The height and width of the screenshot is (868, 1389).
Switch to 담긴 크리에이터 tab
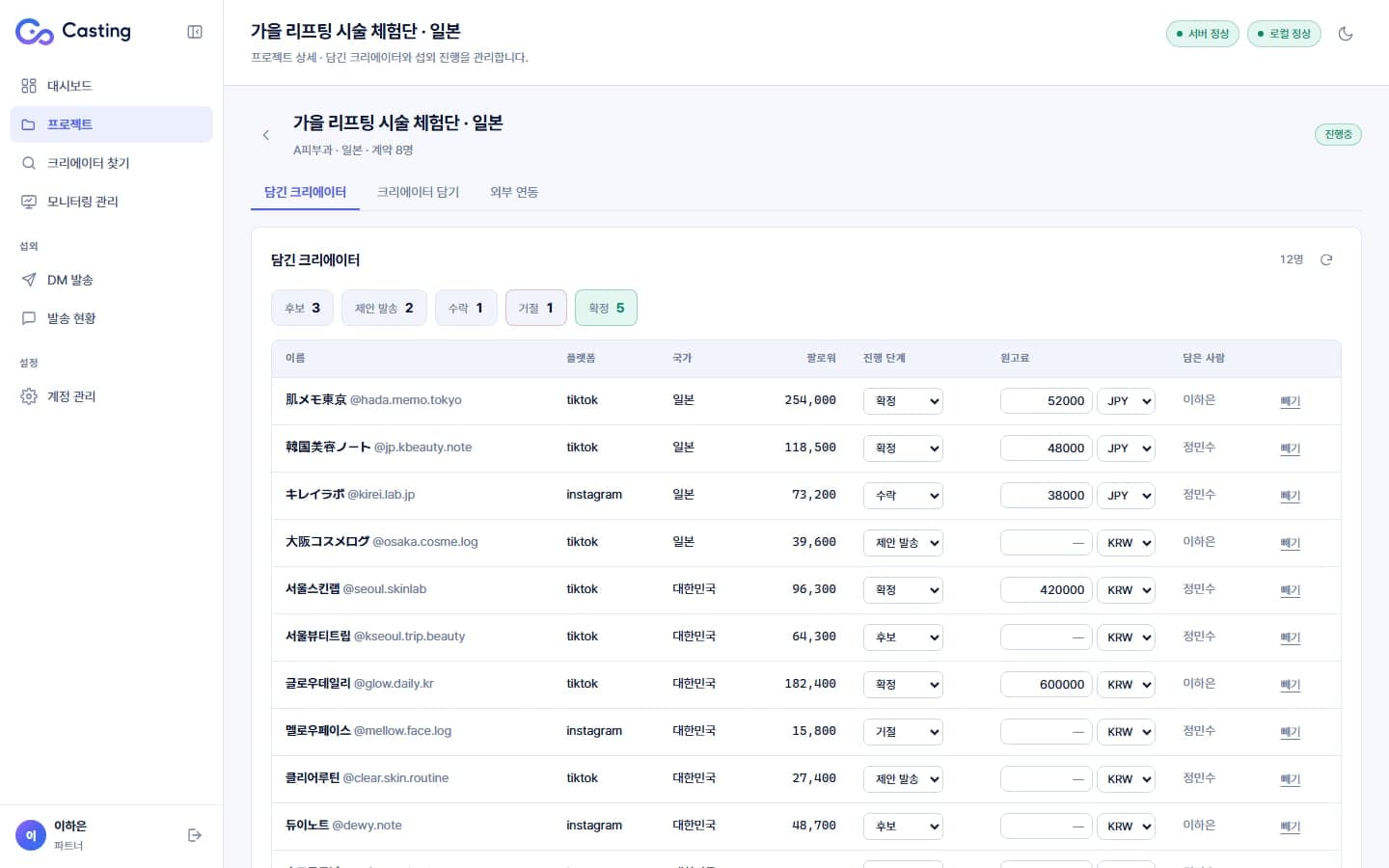tap(305, 192)
